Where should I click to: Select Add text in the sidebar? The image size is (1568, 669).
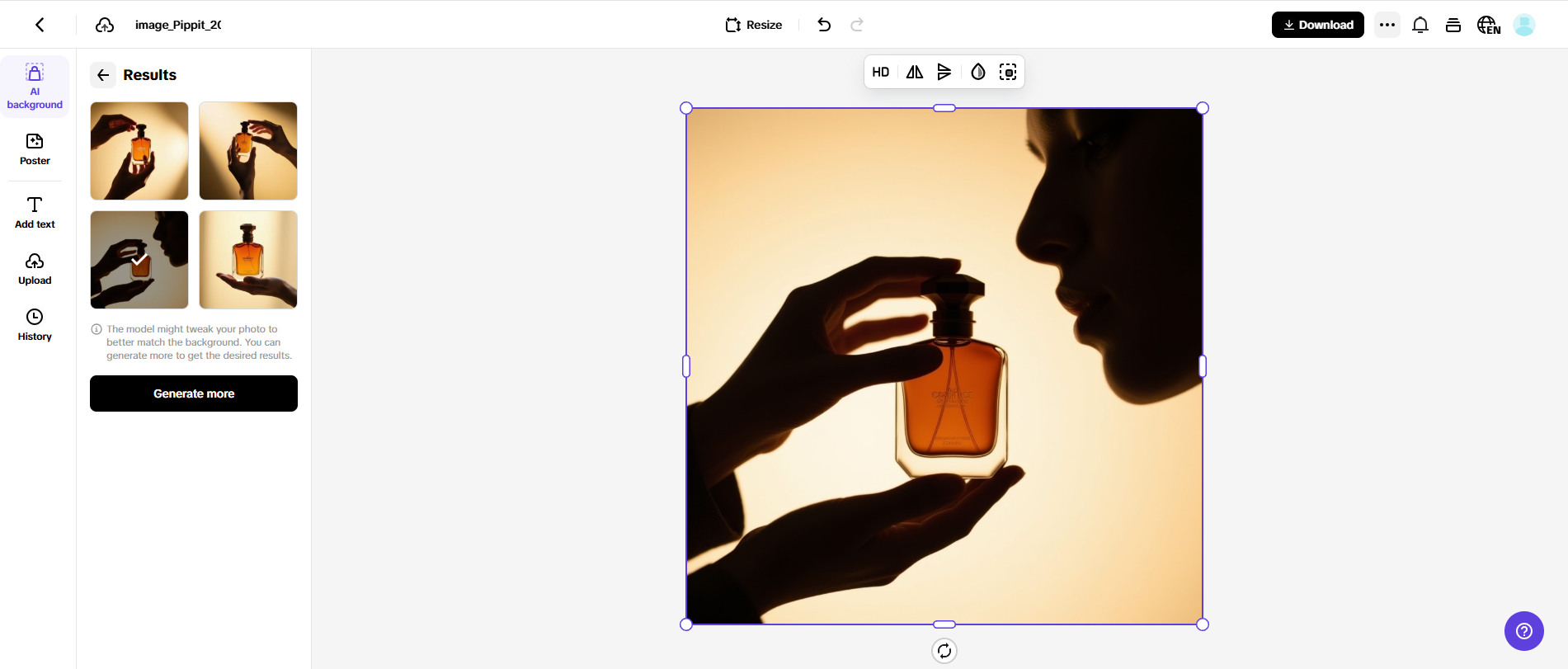(x=35, y=212)
